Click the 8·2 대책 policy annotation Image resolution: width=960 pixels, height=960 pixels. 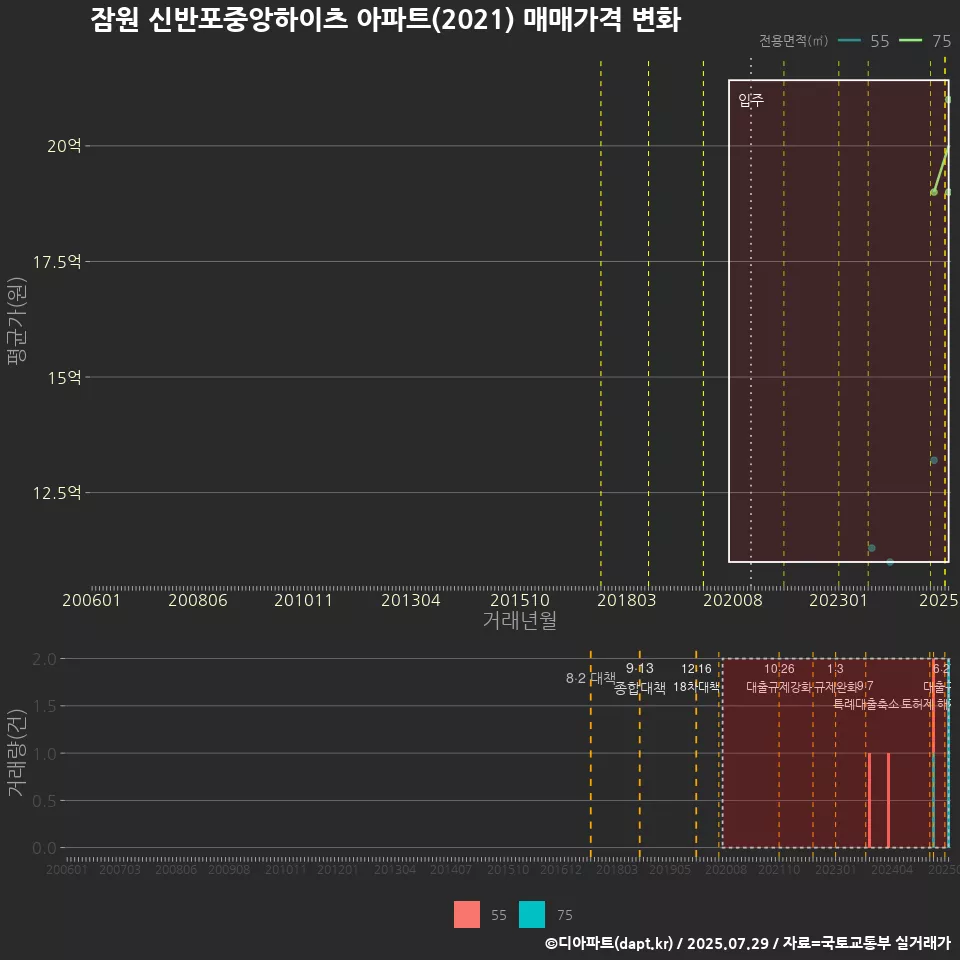point(591,678)
